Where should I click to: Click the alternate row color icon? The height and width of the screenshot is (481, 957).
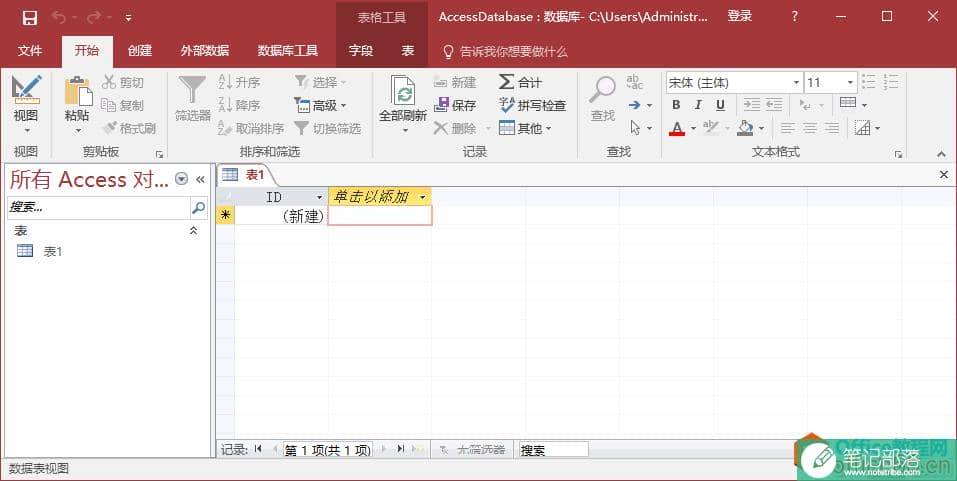click(x=862, y=128)
